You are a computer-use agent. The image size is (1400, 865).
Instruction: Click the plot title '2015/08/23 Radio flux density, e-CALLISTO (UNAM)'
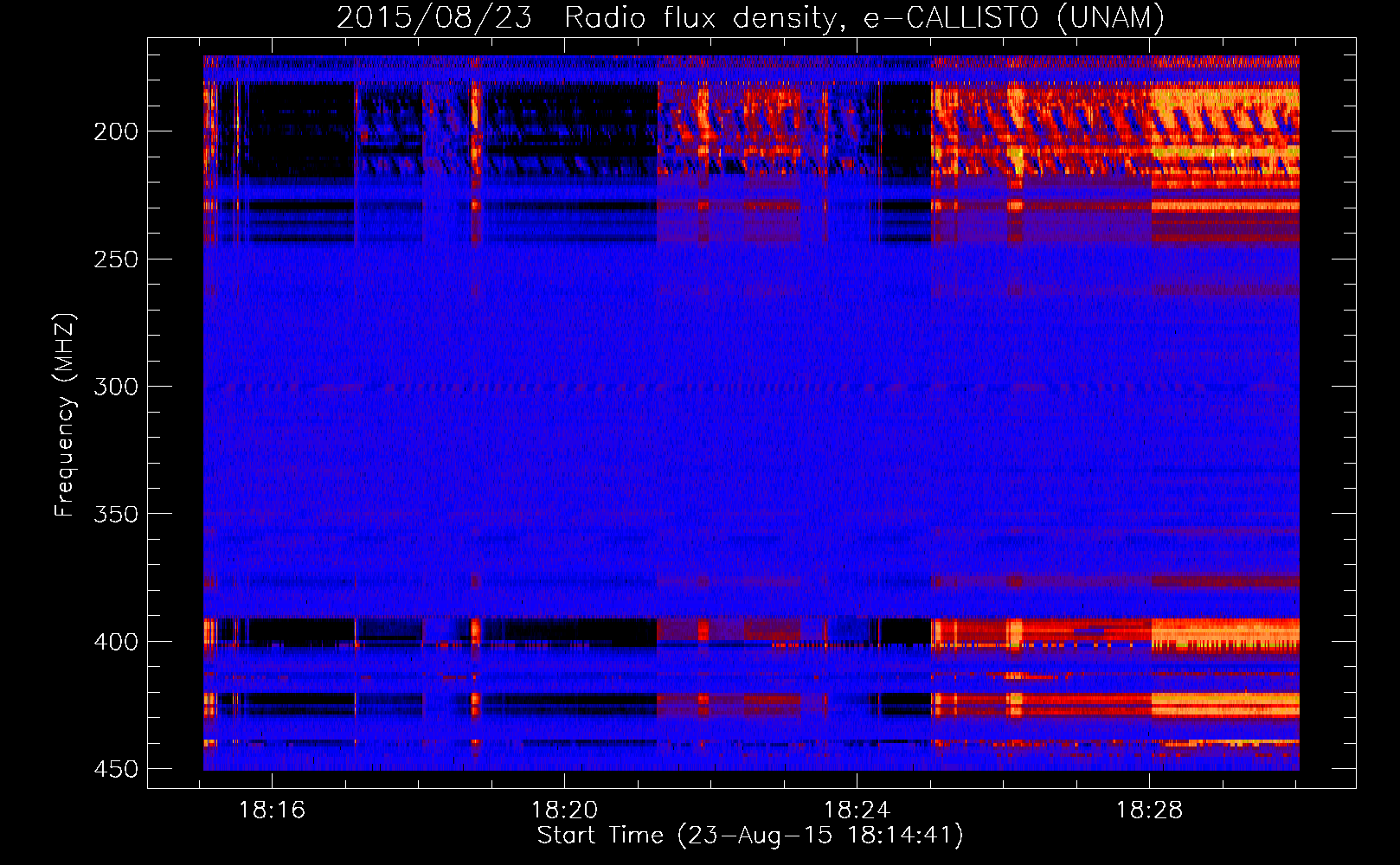click(751, 17)
